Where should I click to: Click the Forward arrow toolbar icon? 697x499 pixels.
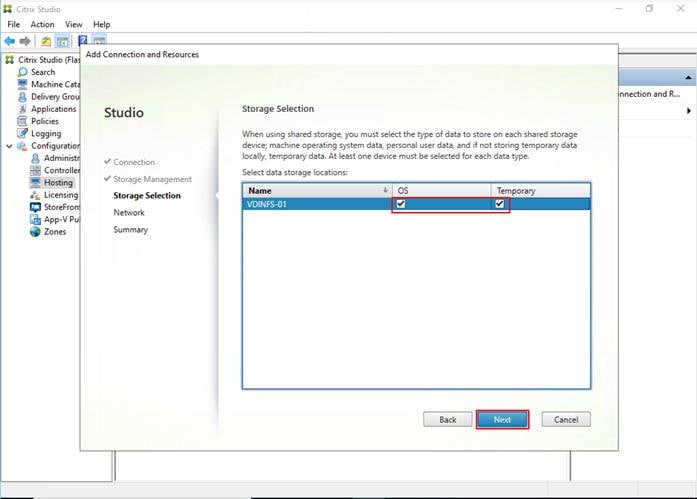25,41
